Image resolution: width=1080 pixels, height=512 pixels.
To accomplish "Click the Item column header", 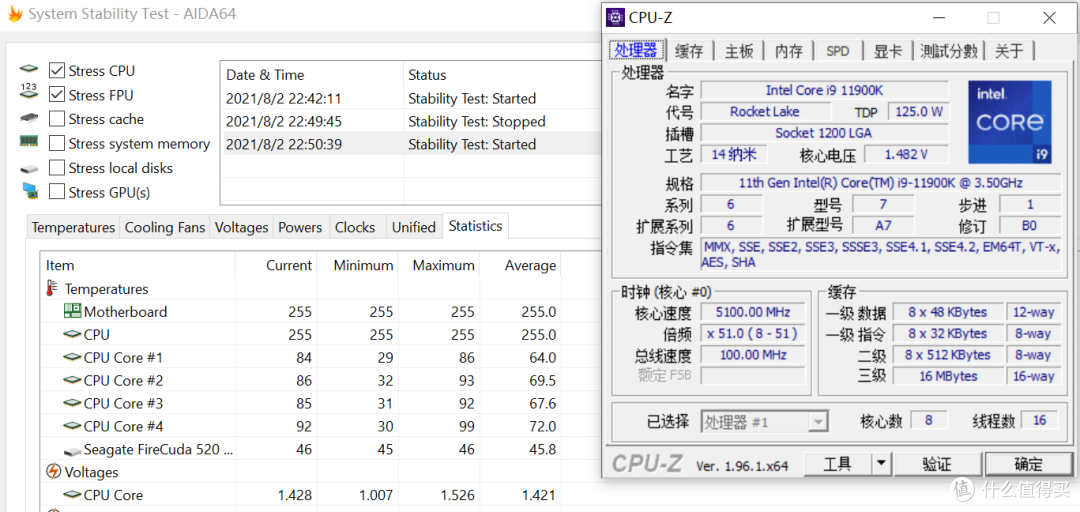I will click(x=138, y=265).
